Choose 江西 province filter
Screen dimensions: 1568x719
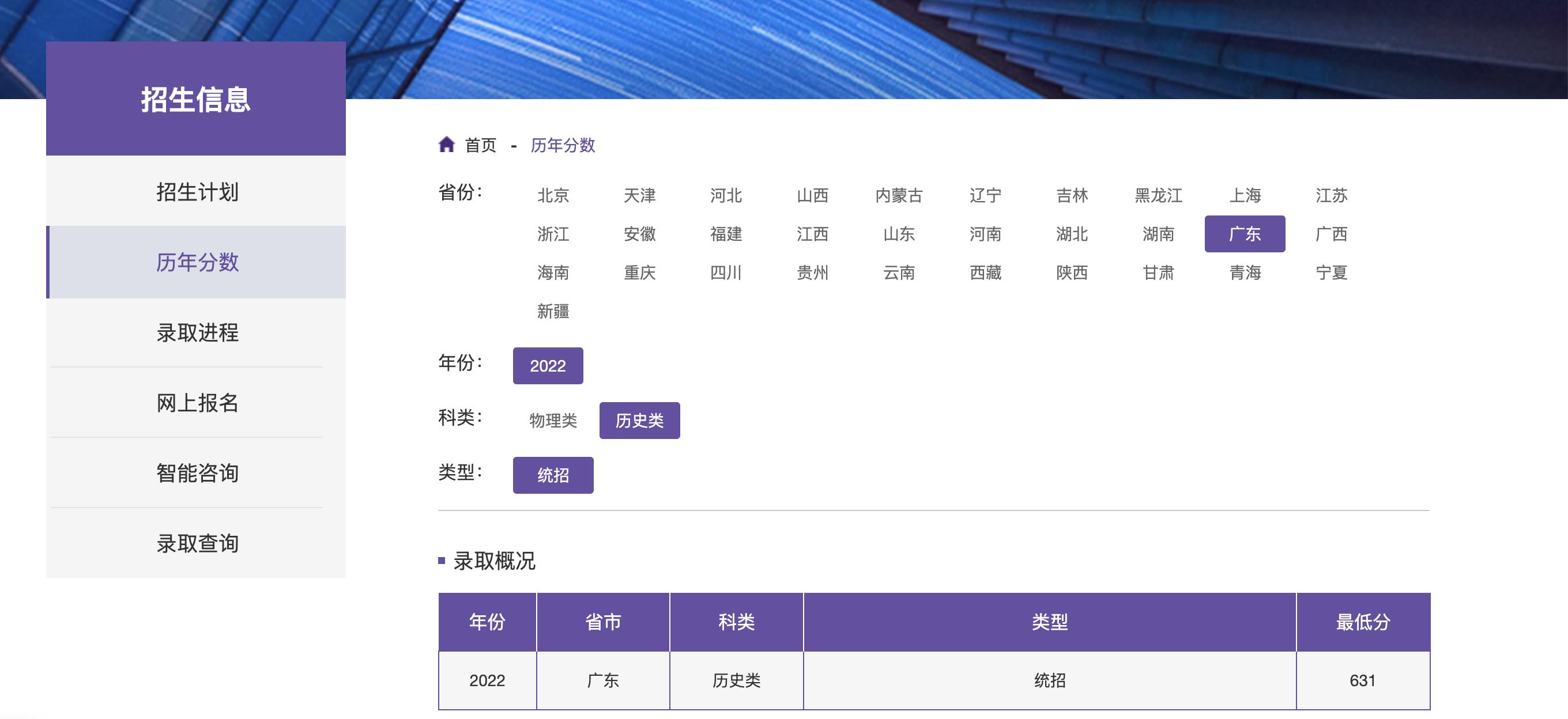tap(812, 233)
